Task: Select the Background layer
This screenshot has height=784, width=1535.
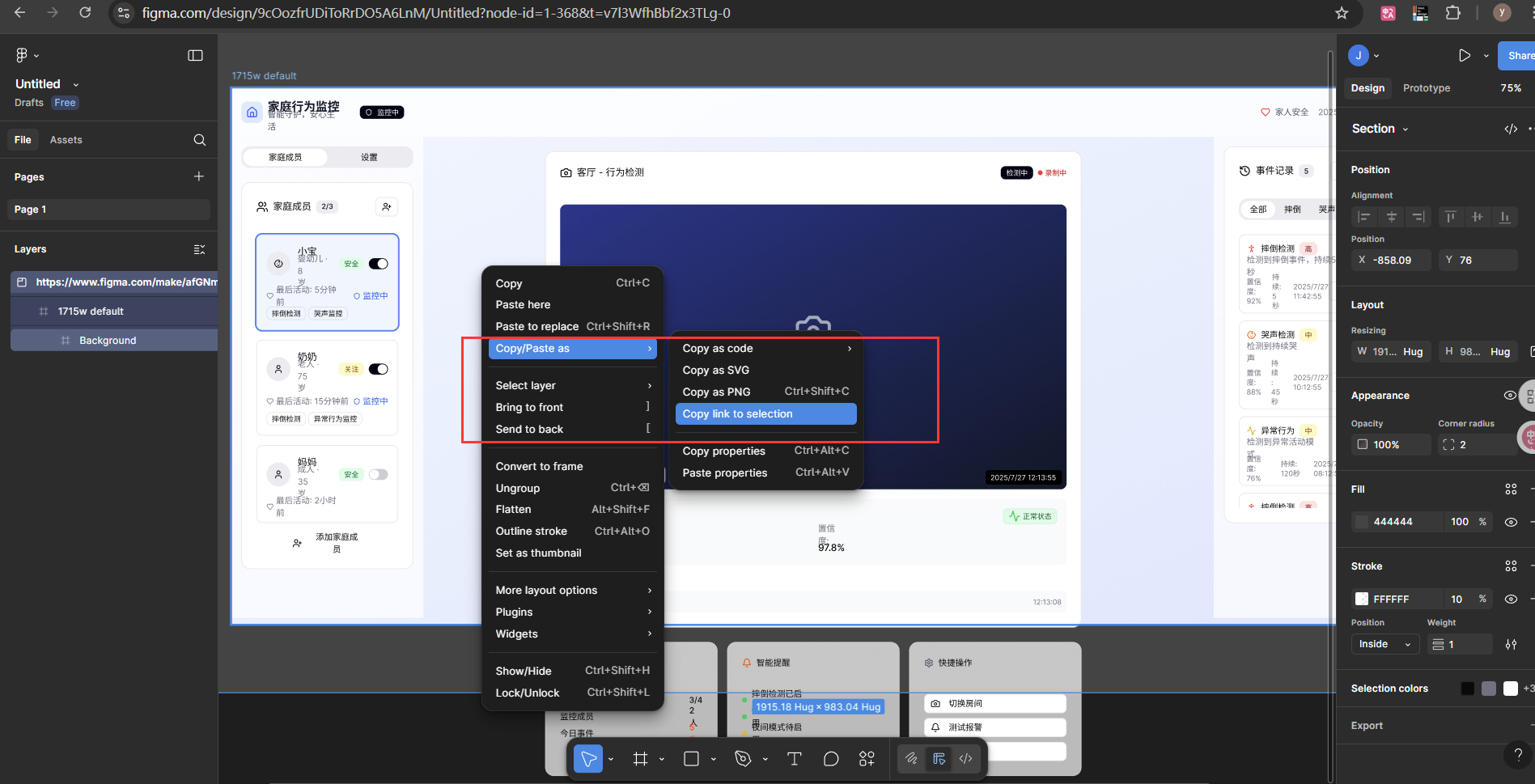Action: tap(108, 340)
